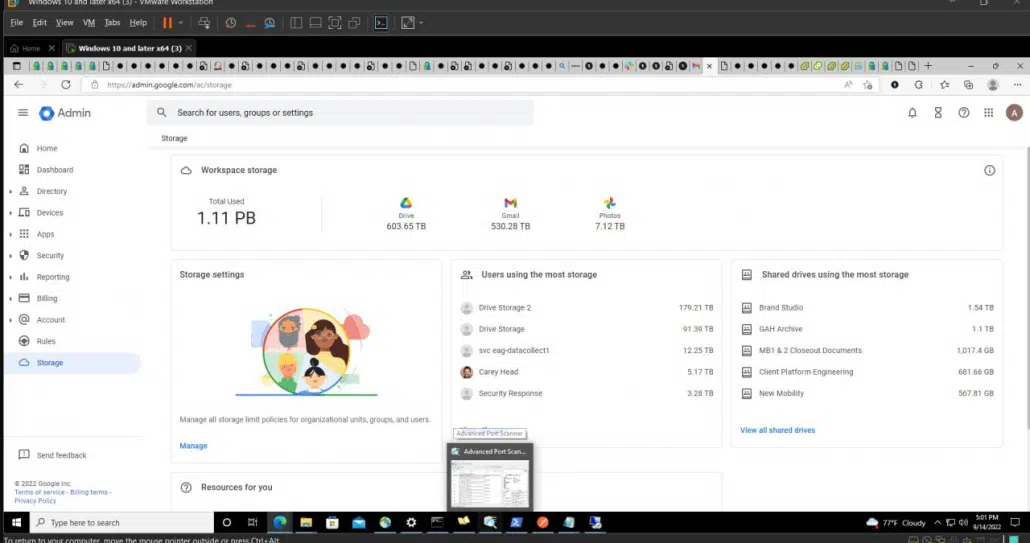Click Drive icon in Workspace storage
Image resolution: width=1030 pixels, height=543 pixels.
pyautogui.click(x=406, y=203)
